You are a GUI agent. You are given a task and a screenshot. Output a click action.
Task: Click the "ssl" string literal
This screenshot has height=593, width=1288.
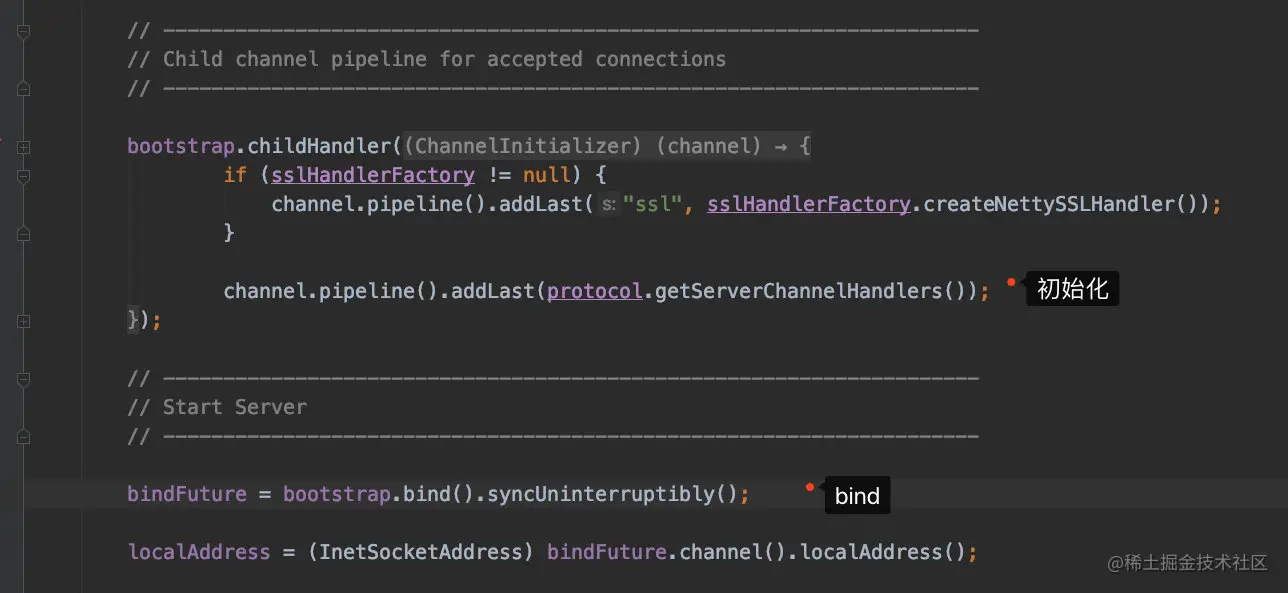click(653, 204)
